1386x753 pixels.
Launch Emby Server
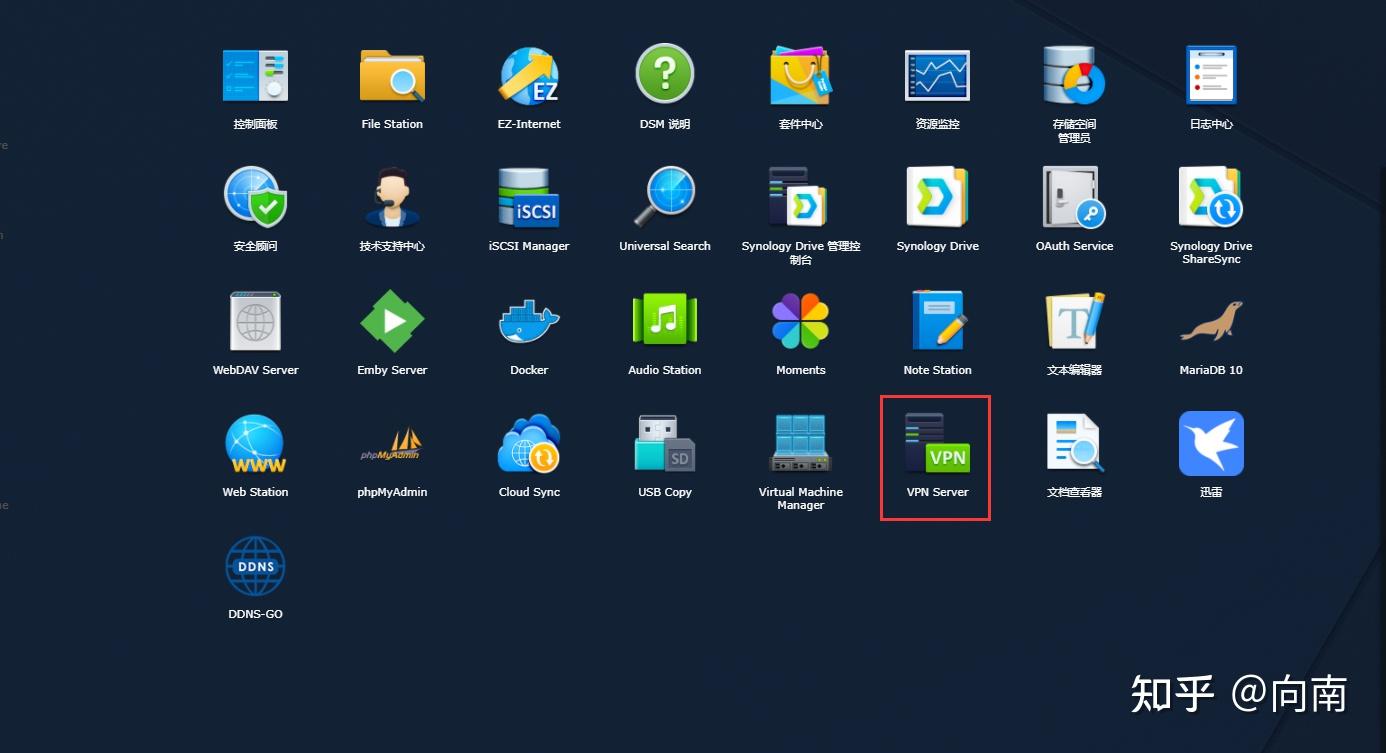click(392, 321)
